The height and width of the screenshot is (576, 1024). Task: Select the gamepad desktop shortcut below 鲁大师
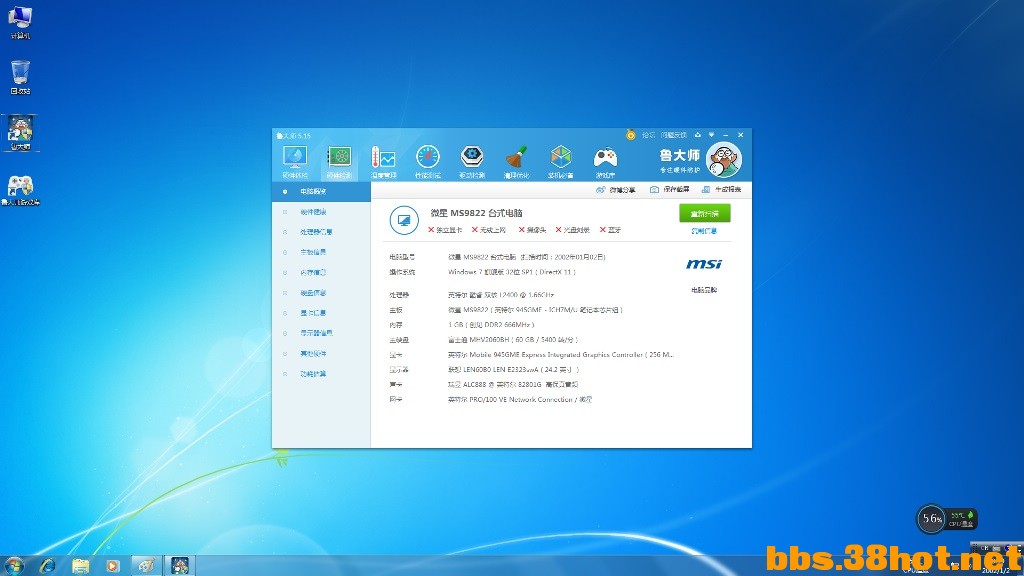click(x=20, y=190)
